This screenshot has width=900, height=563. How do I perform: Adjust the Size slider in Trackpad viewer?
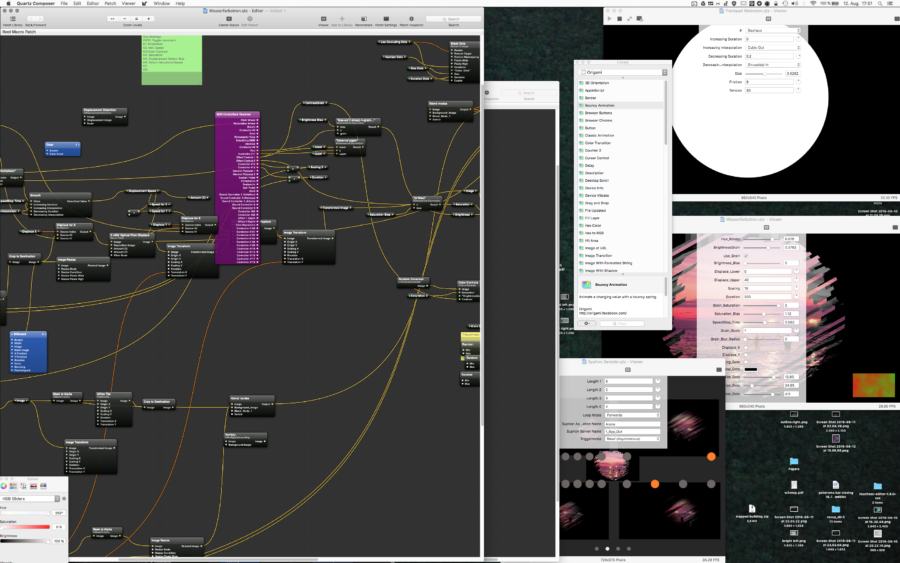(764, 73)
